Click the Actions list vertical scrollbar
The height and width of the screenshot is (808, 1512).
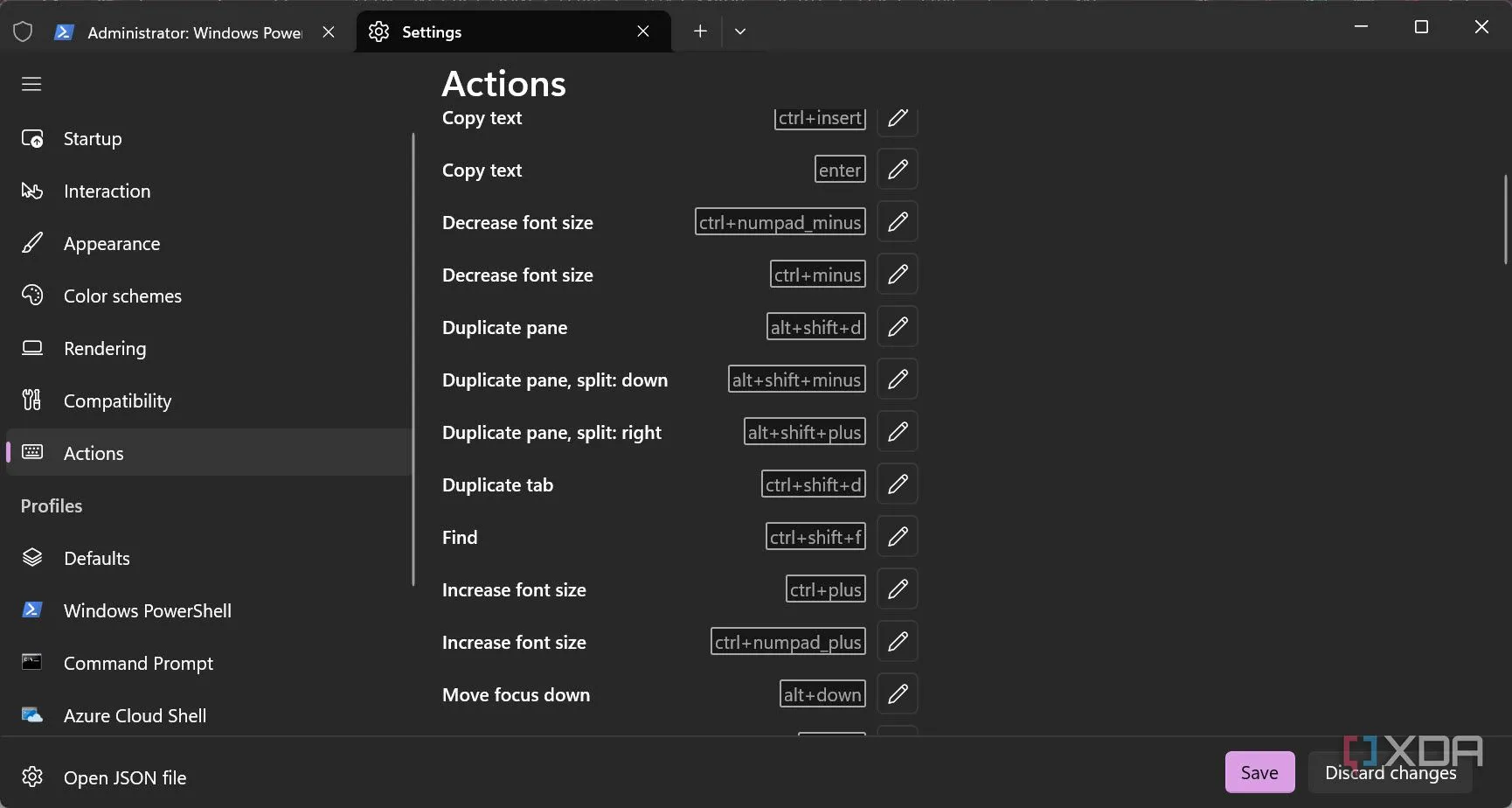[x=1505, y=219]
